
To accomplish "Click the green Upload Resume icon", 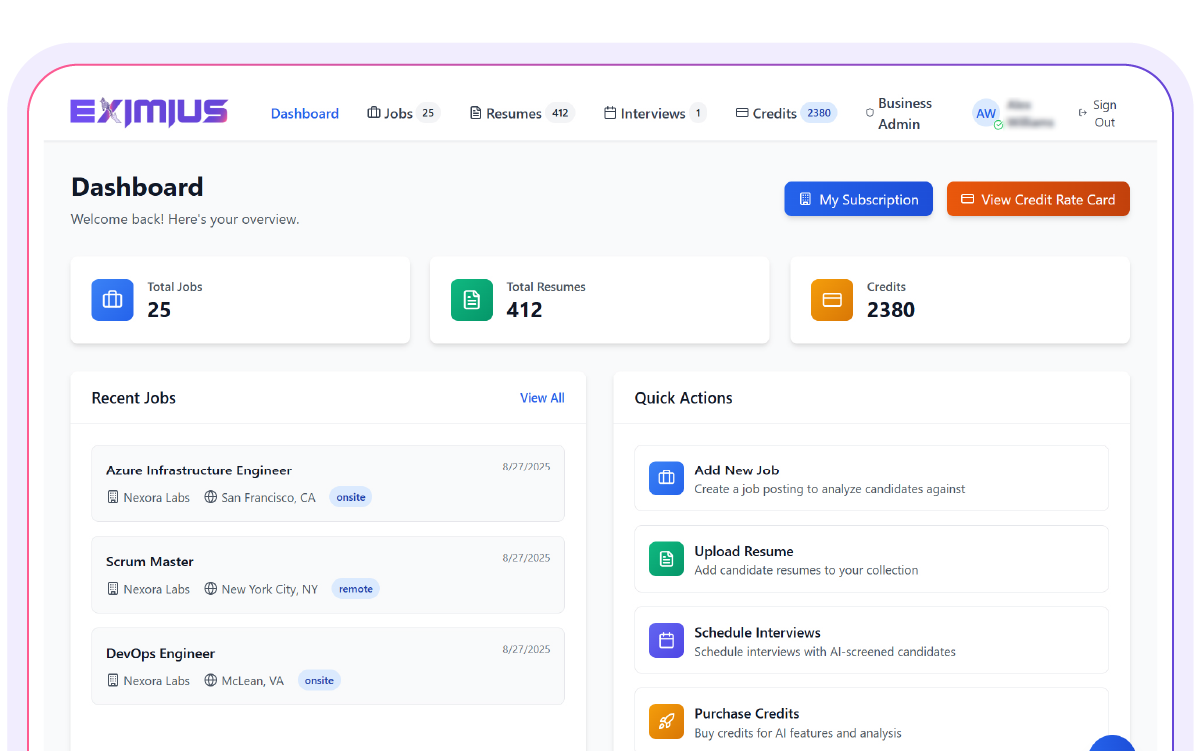I will [x=666, y=559].
